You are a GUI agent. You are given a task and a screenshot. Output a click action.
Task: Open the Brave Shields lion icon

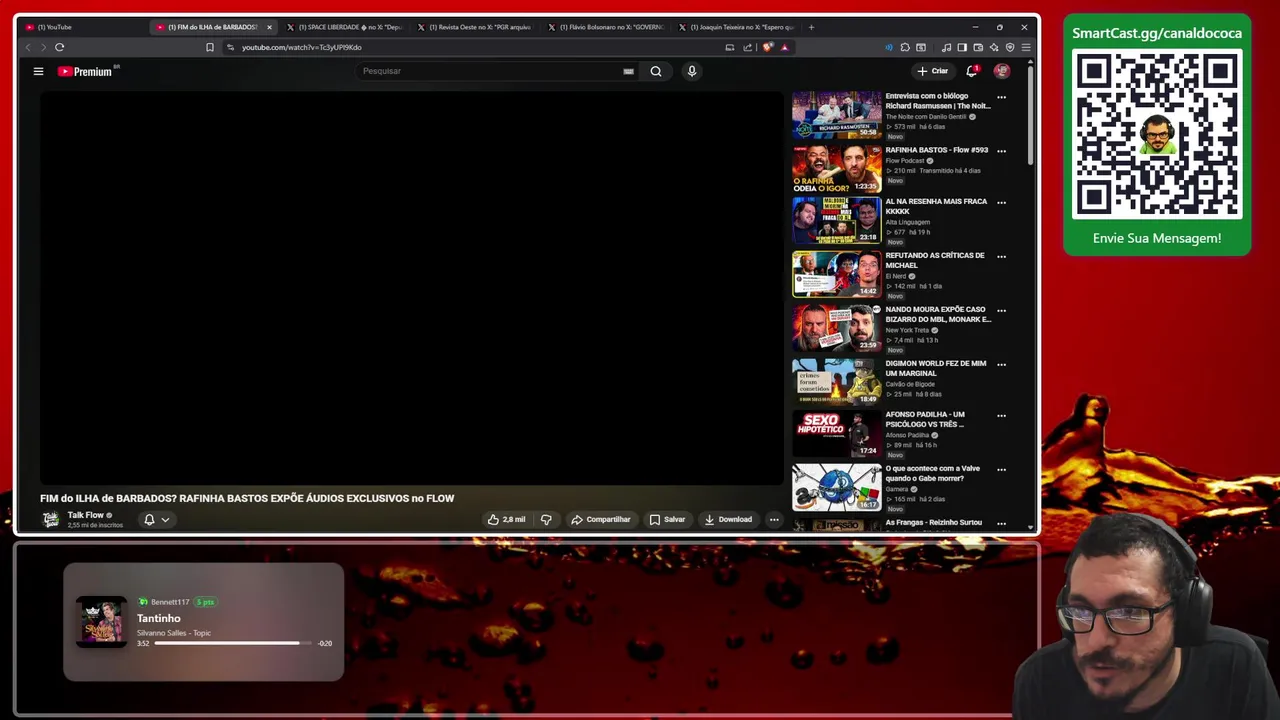click(768, 47)
